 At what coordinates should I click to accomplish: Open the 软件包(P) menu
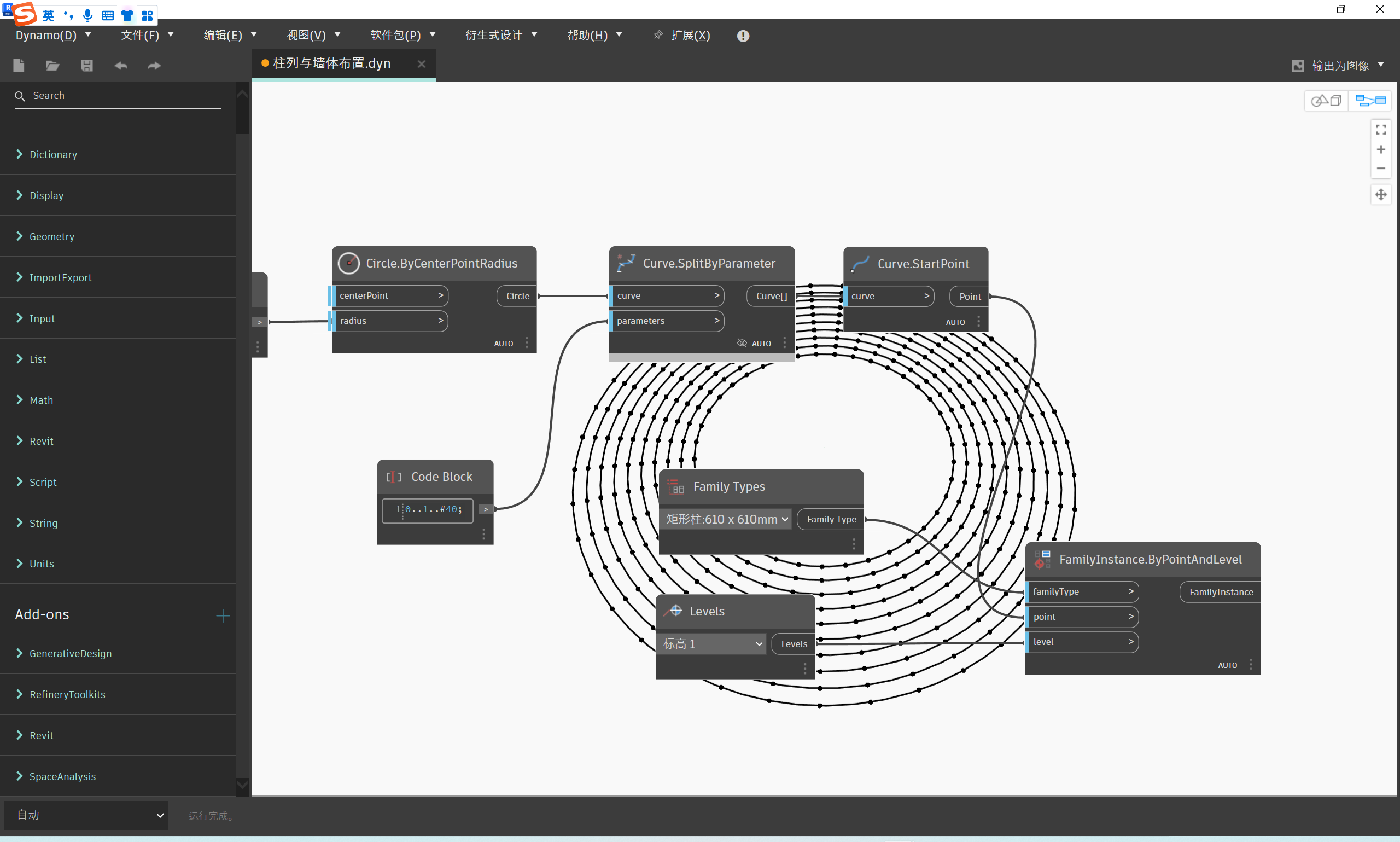point(403,35)
